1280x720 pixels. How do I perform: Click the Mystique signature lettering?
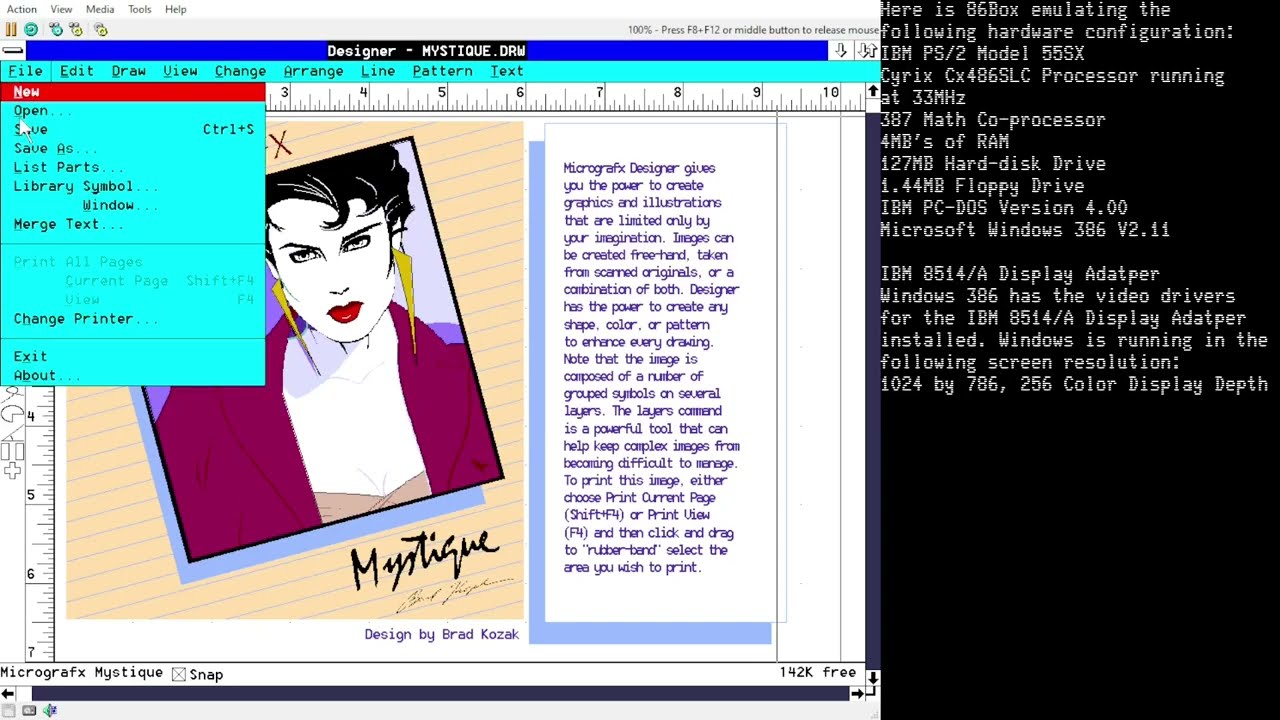423,560
